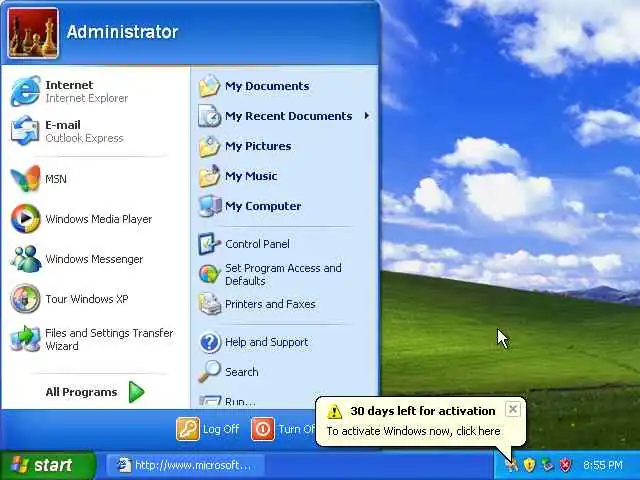Select Control Panel text label
The width and height of the screenshot is (640, 480).
pos(257,244)
